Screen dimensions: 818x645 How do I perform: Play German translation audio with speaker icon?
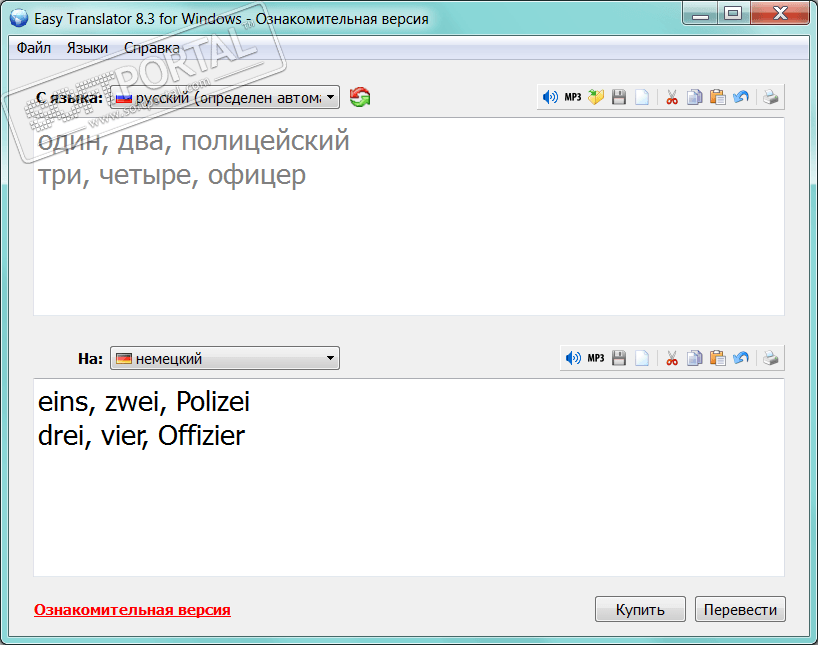click(573, 358)
